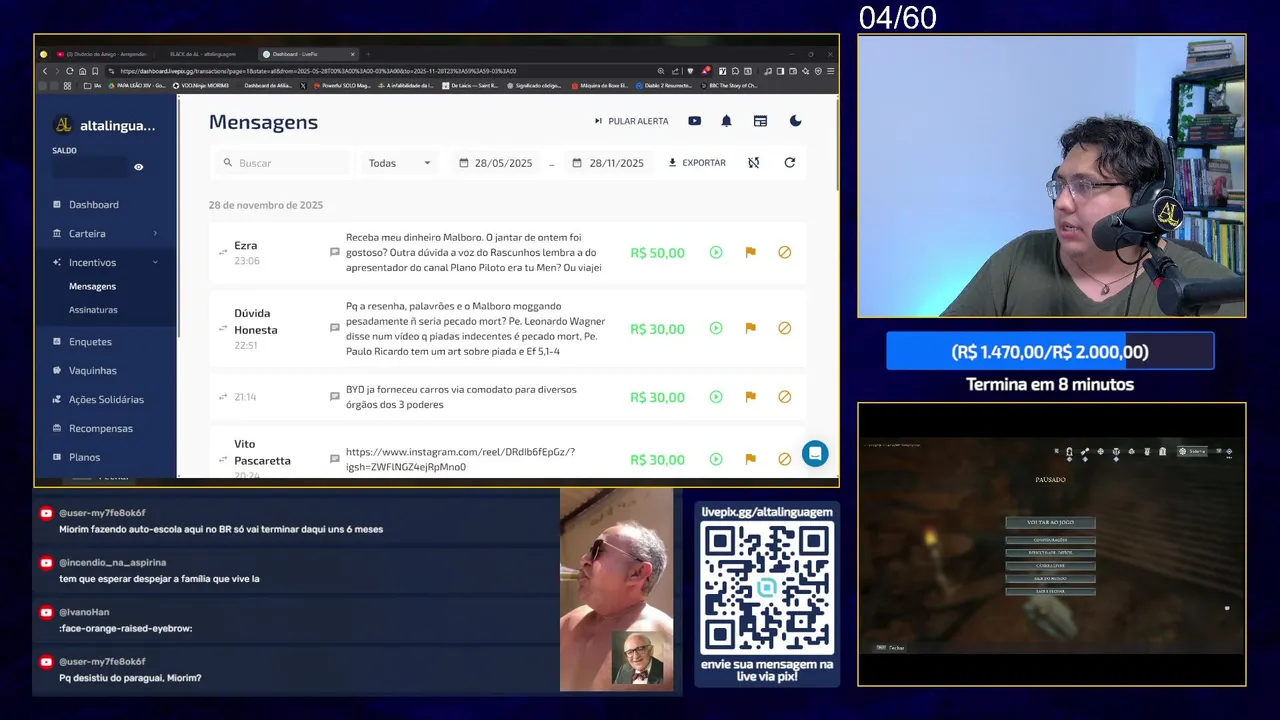Play the alert for Ezra's R$ 50,00 message
The image size is (1280, 720).
(x=716, y=253)
